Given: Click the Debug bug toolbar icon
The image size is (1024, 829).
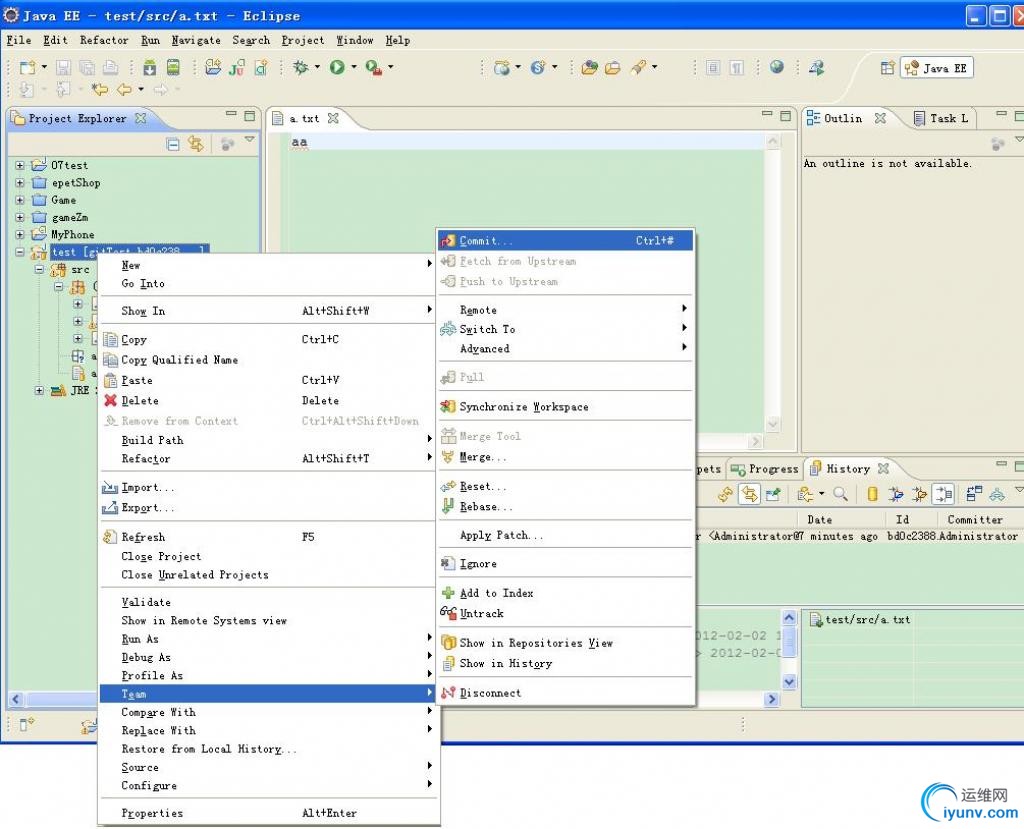Looking at the screenshot, I should (300, 67).
